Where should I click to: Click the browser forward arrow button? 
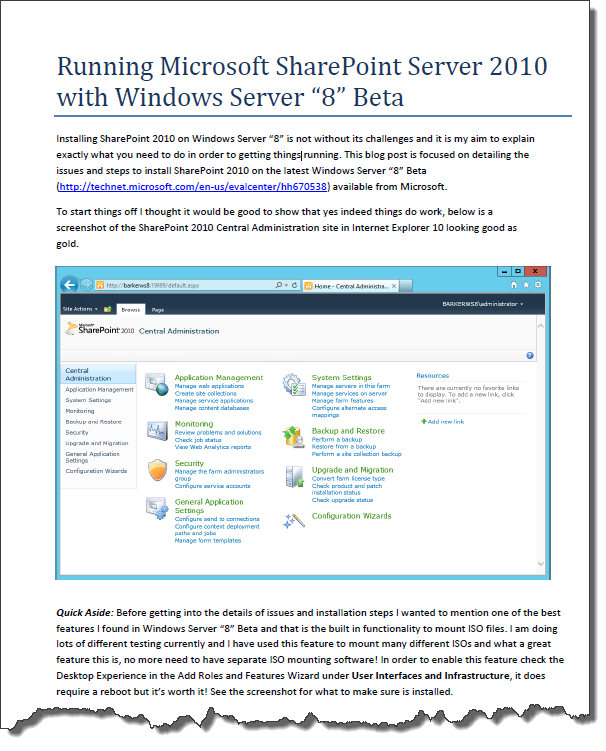pos(86,285)
